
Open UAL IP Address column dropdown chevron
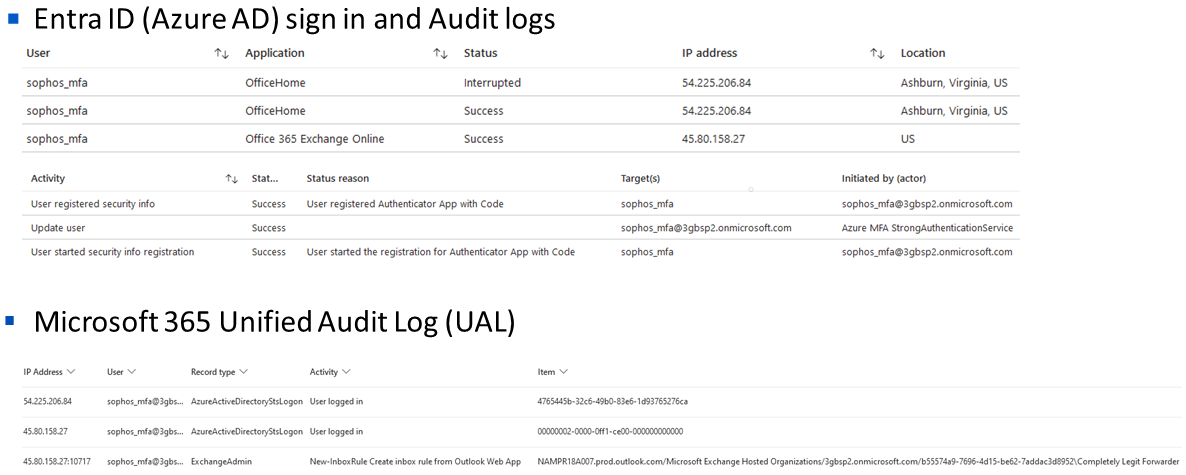[x=71, y=372]
